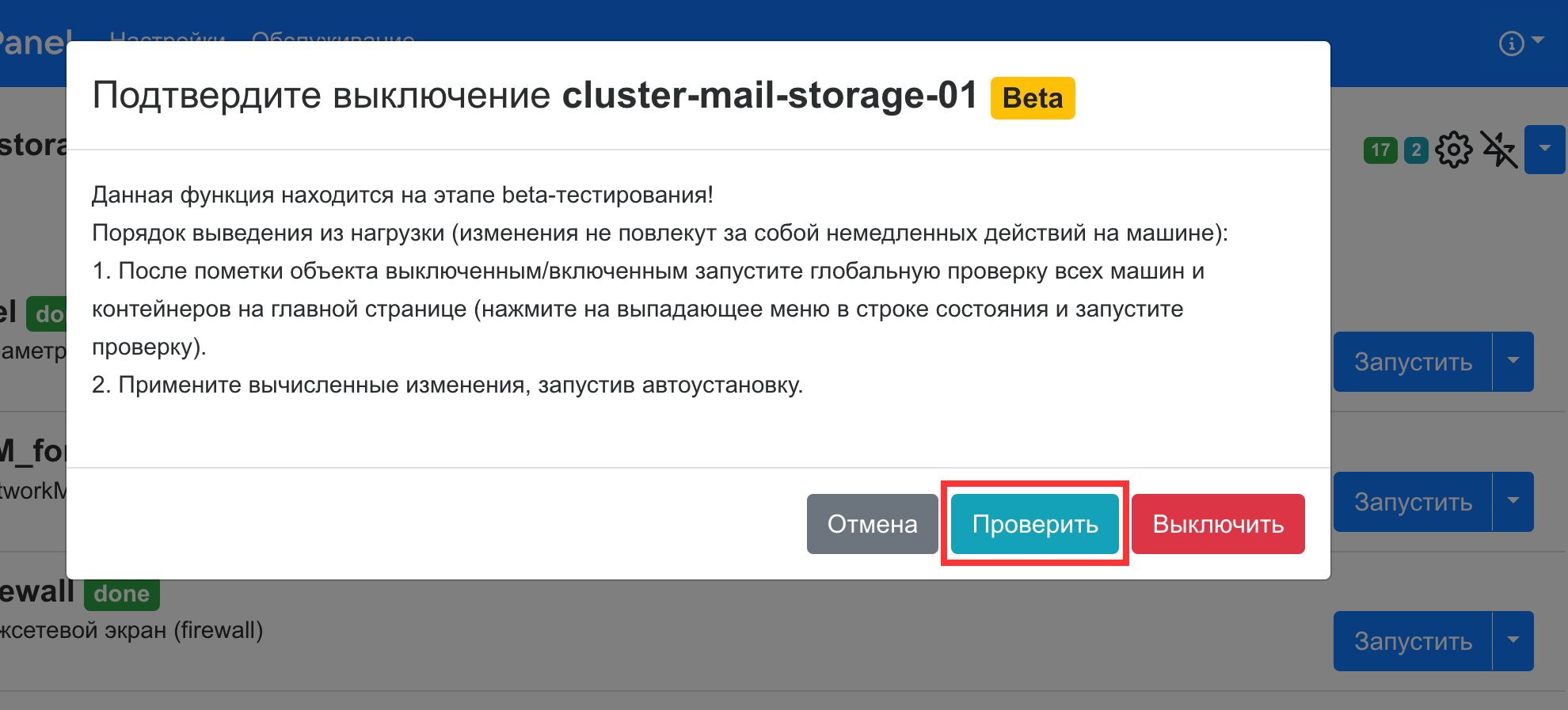Open the caret beside firewall's Запустить button
This screenshot has width=1568, height=710.
[1513, 641]
